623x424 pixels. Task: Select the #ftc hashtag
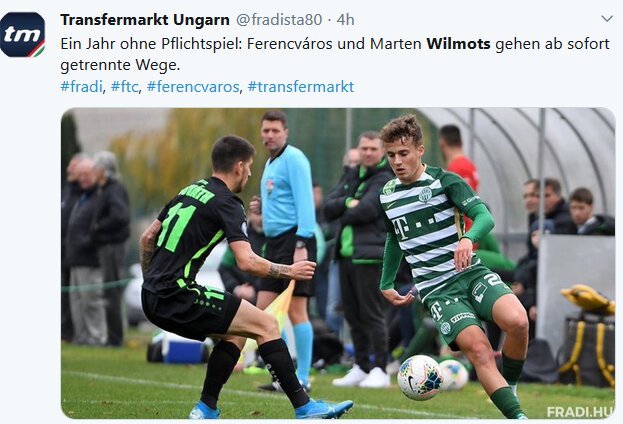(x=124, y=87)
